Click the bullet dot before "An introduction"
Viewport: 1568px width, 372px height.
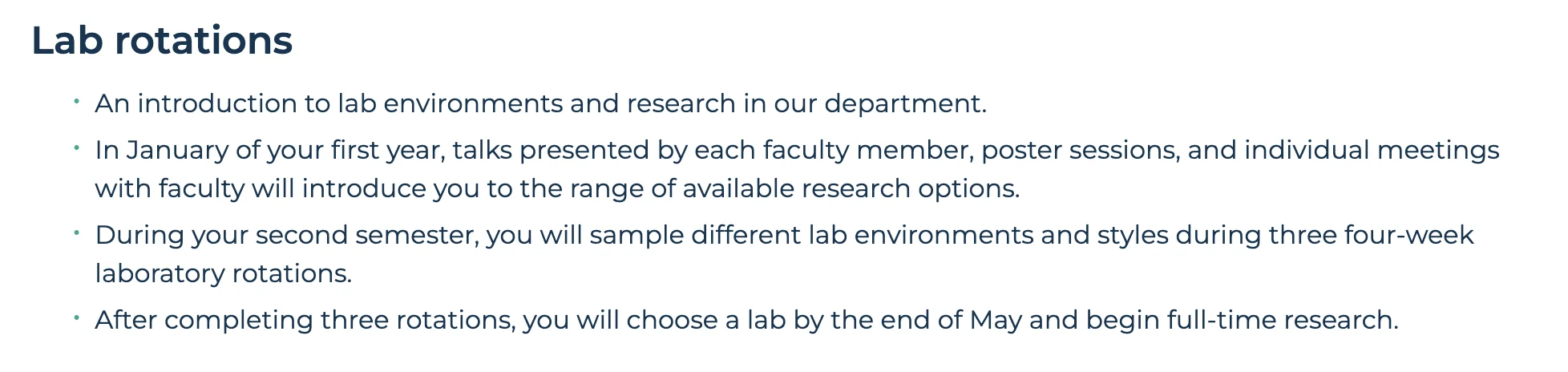(x=76, y=102)
